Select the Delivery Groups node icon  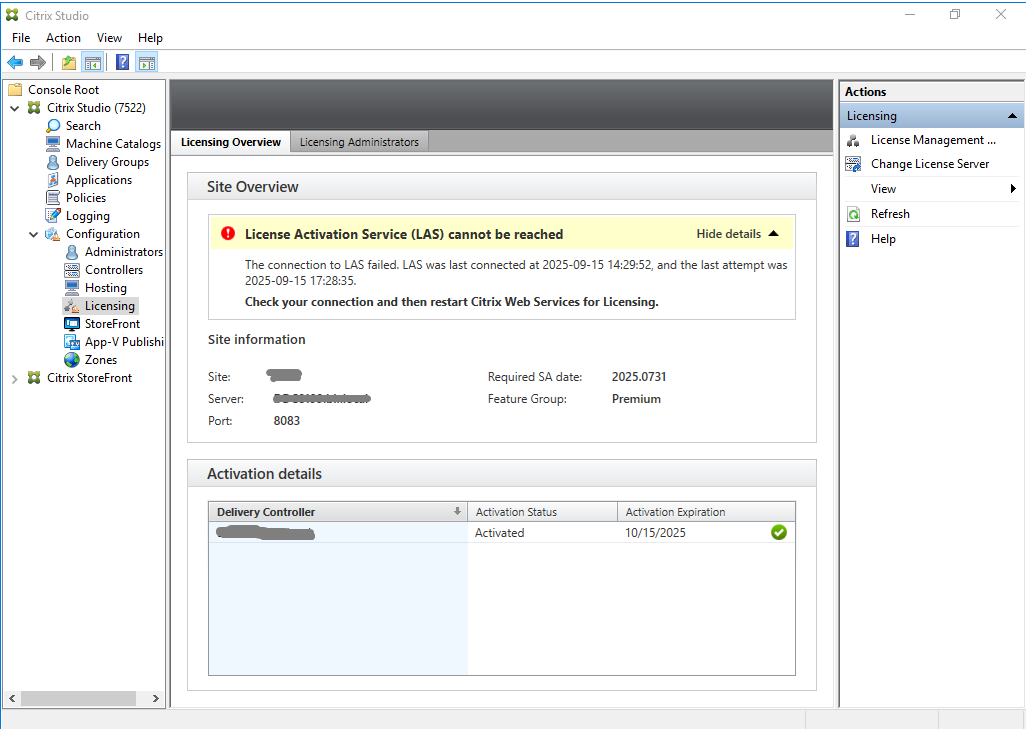click(54, 162)
